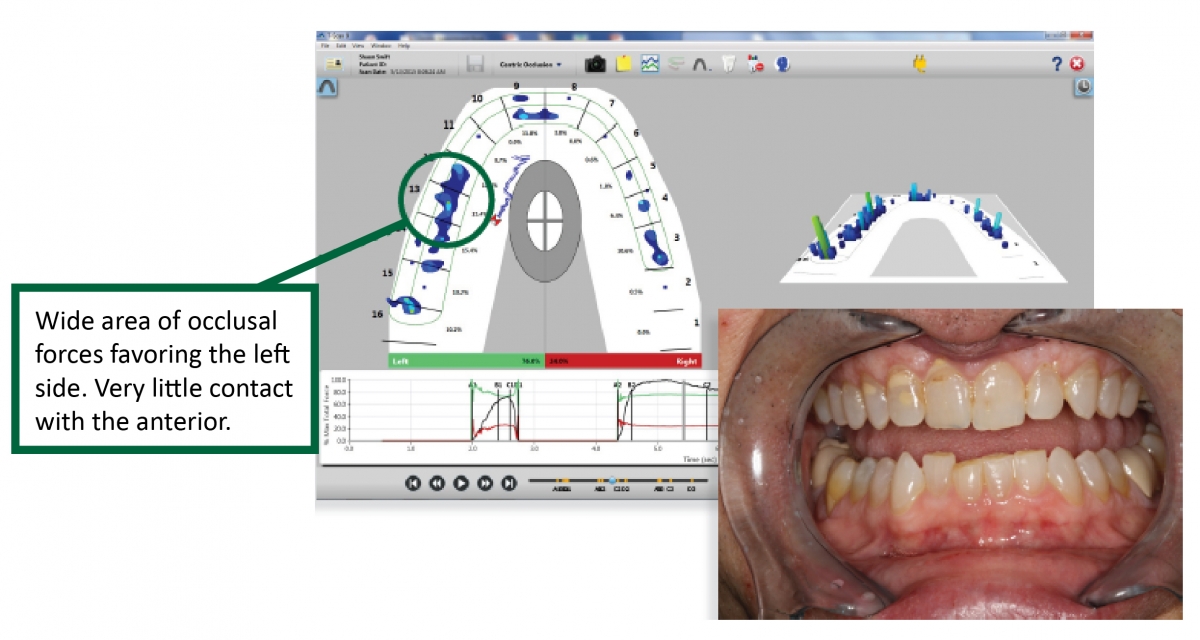Click the green Left force percentage bar
Screen dimensions: 1200x640
pyautogui.click(x=466, y=361)
